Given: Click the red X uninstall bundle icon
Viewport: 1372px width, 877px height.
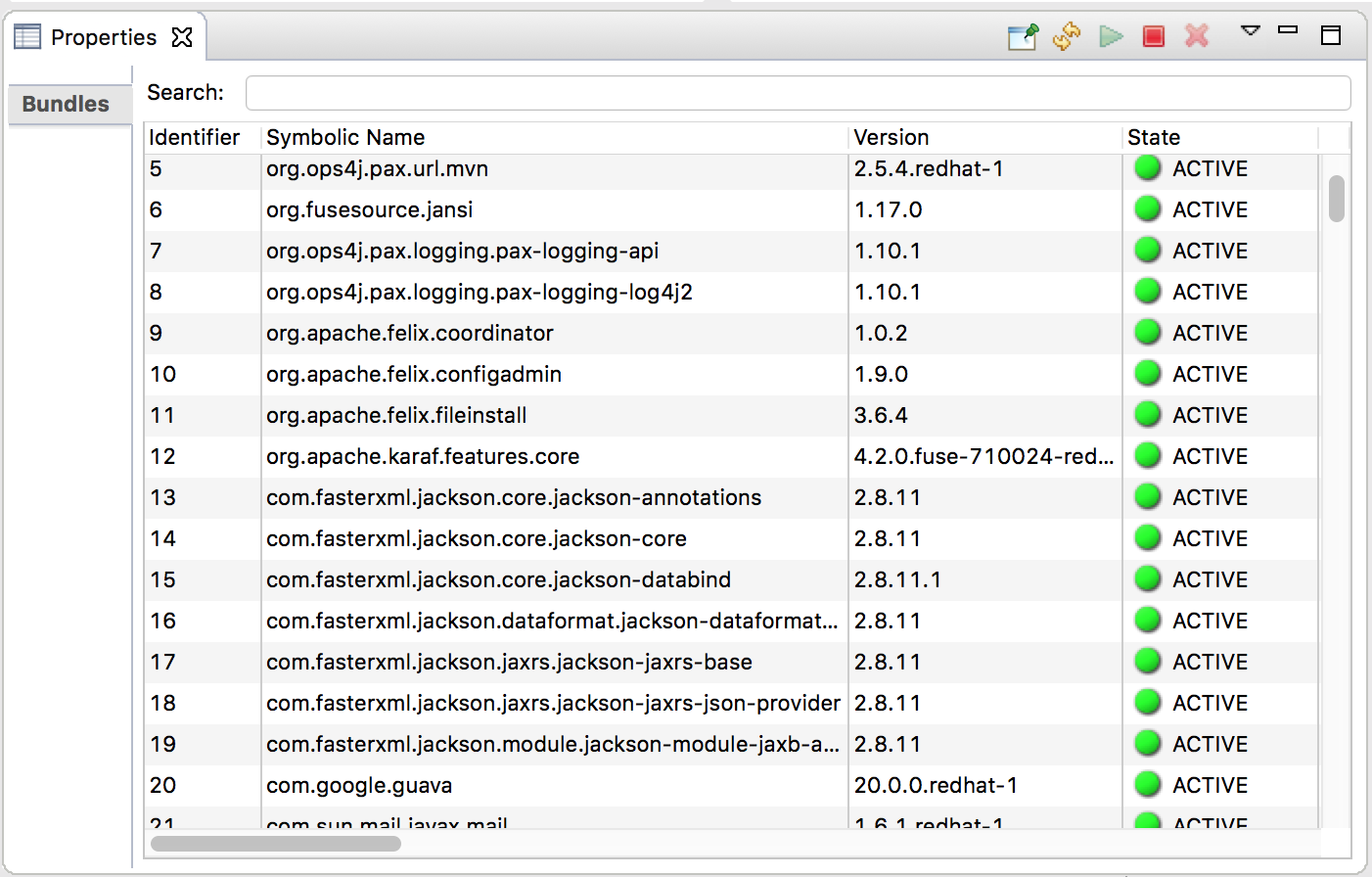Looking at the screenshot, I should 1197,36.
